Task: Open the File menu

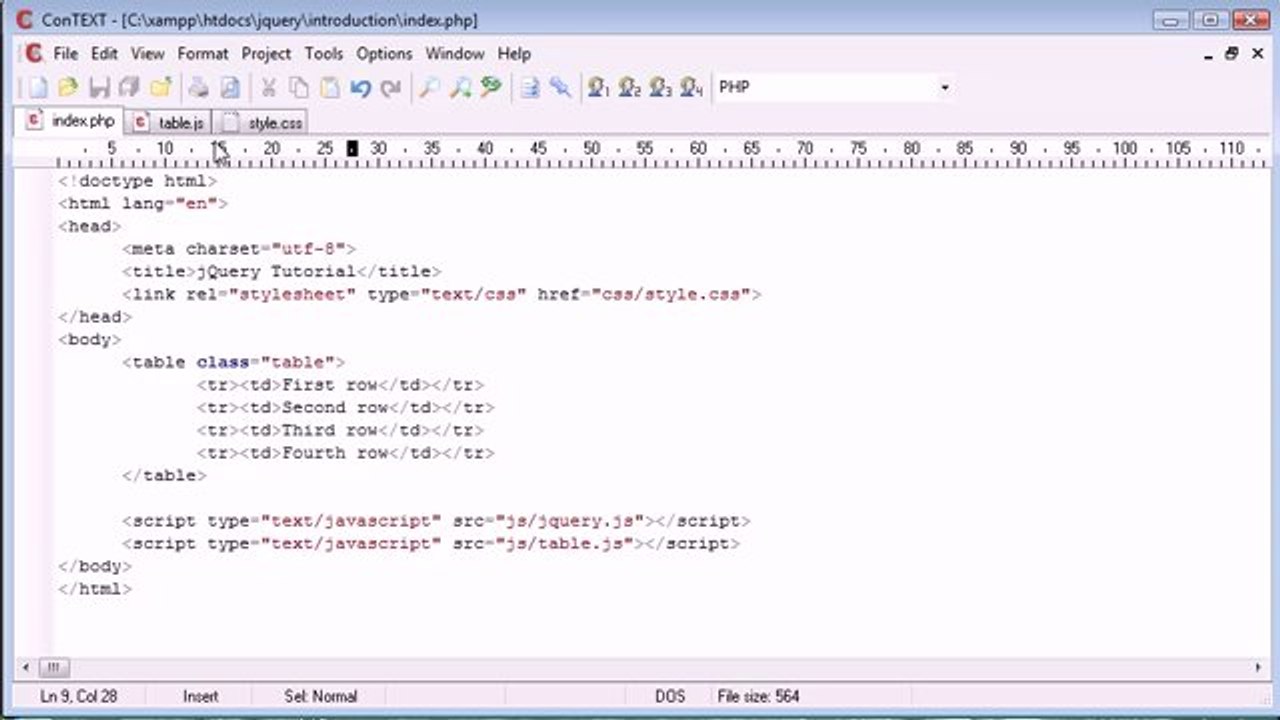Action: click(x=66, y=54)
